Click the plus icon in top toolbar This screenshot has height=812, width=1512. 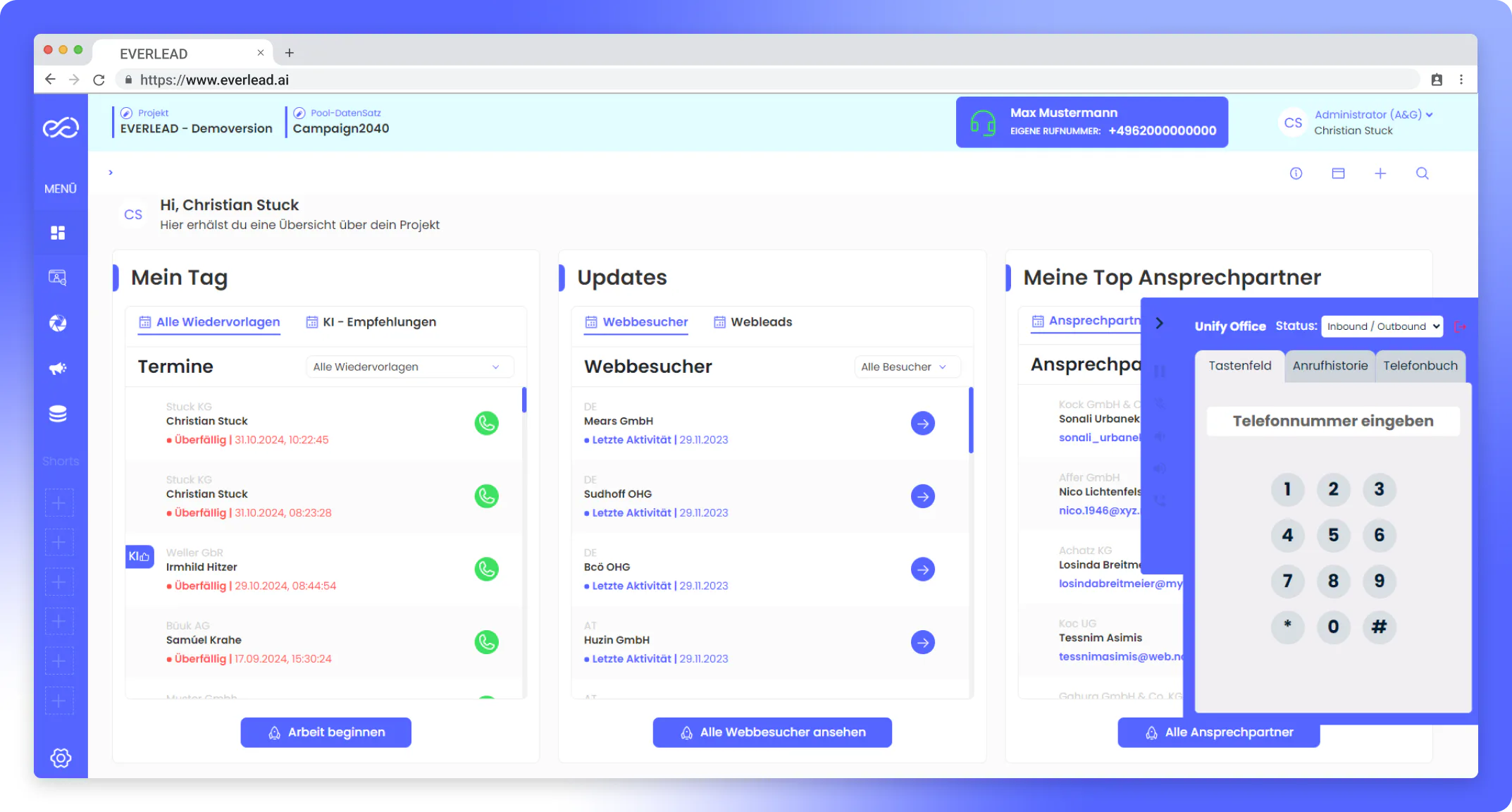point(1380,173)
